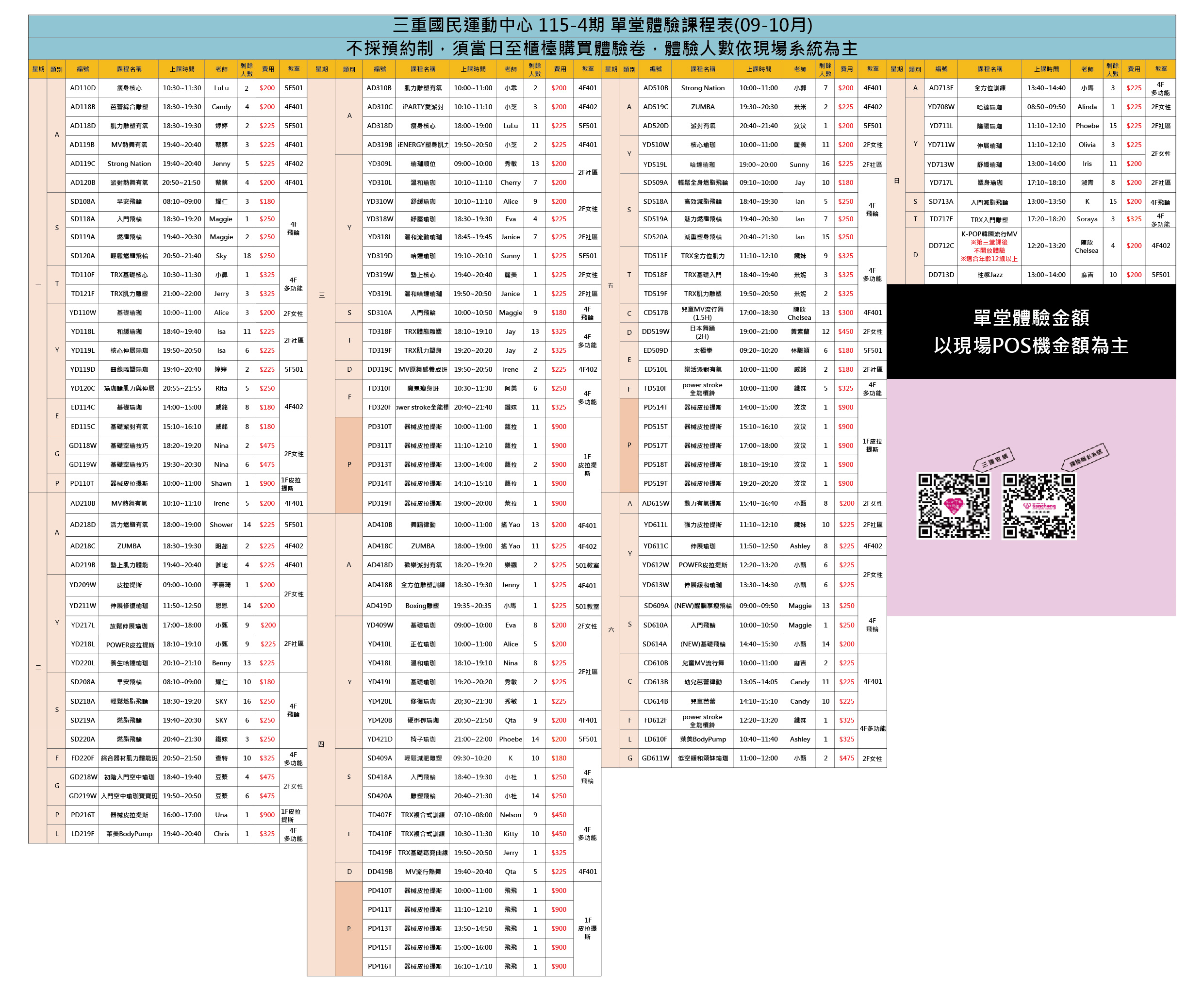Select course code LD610F
The width and height of the screenshot is (1204, 989).
click(x=656, y=740)
